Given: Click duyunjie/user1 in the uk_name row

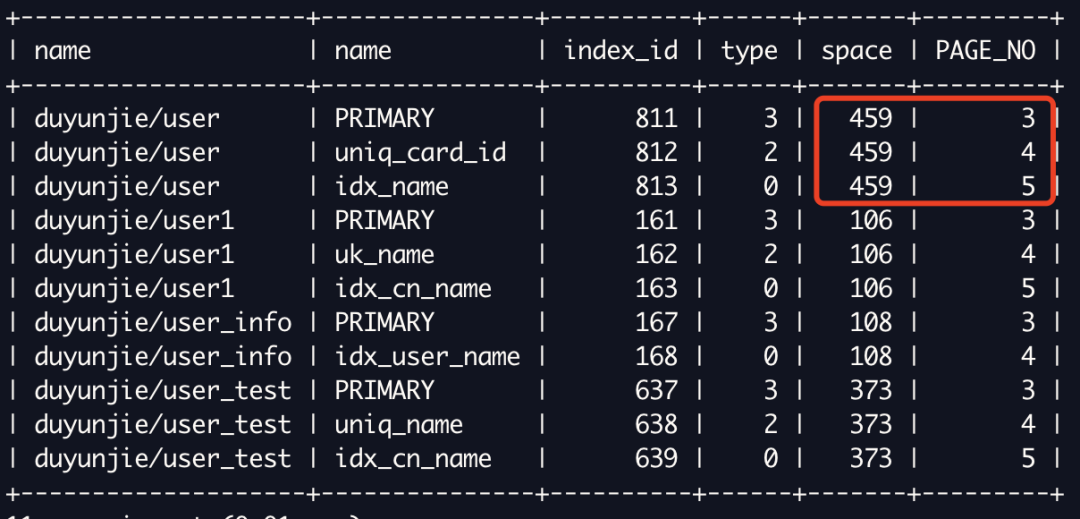Looking at the screenshot, I should [134, 255].
